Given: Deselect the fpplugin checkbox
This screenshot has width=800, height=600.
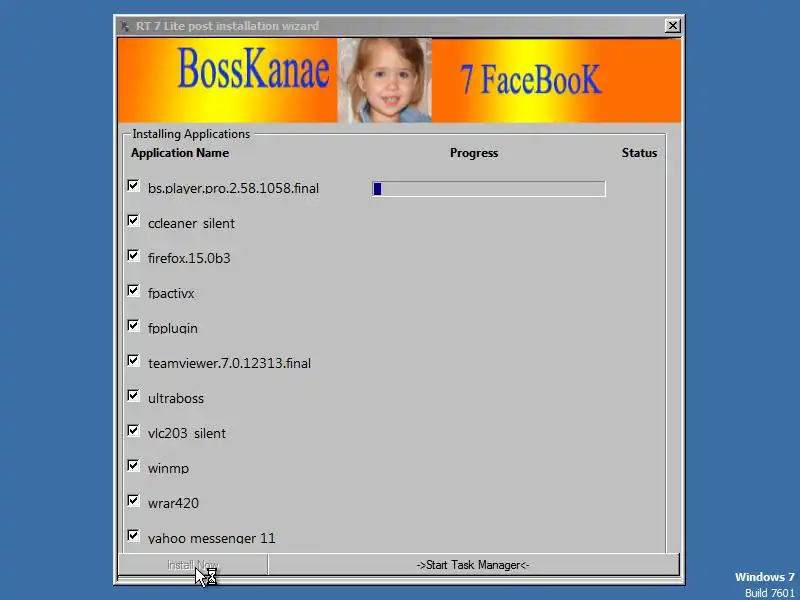Looking at the screenshot, I should click(133, 326).
